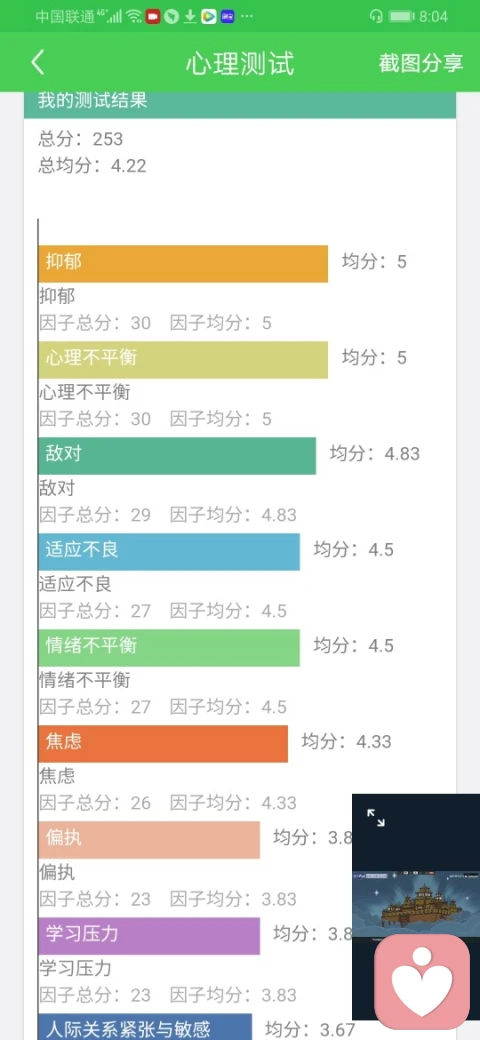Select the purple 学习压力 bar
The height and width of the screenshot is (1040, 480).
149,936
